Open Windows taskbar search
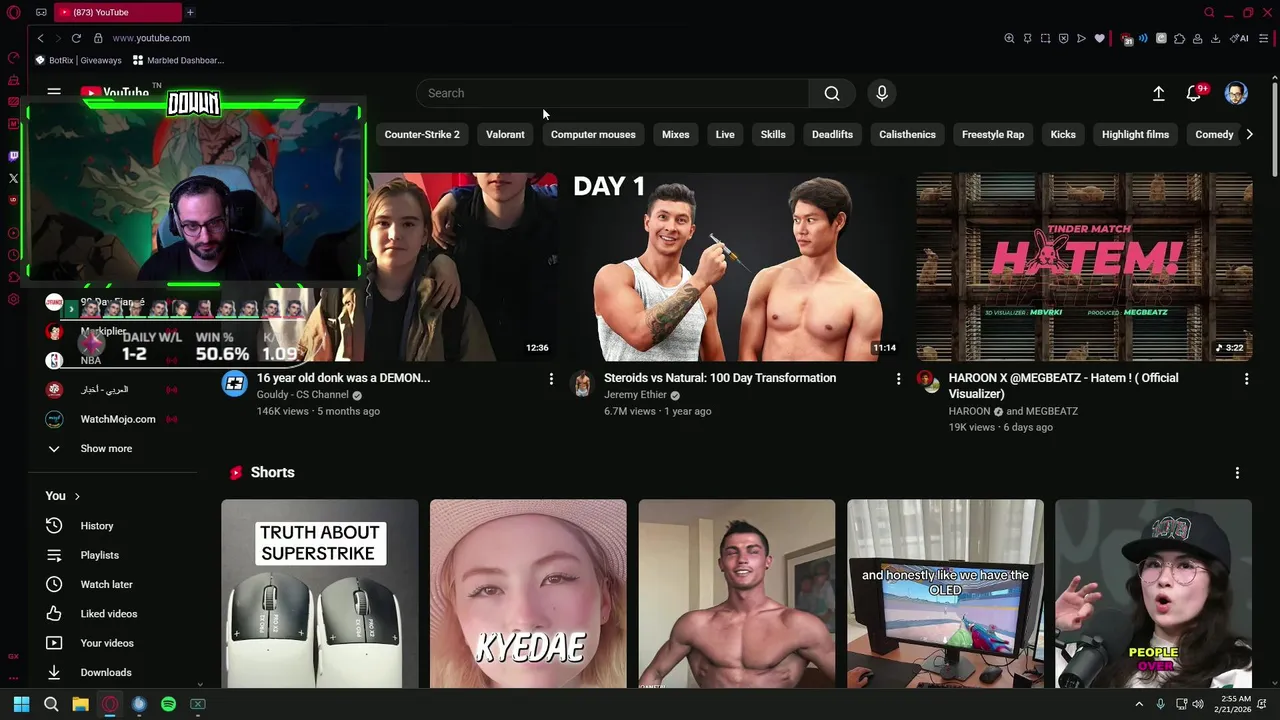The height and width of the screenshot is (720, 1280). [x=51, y=704]
